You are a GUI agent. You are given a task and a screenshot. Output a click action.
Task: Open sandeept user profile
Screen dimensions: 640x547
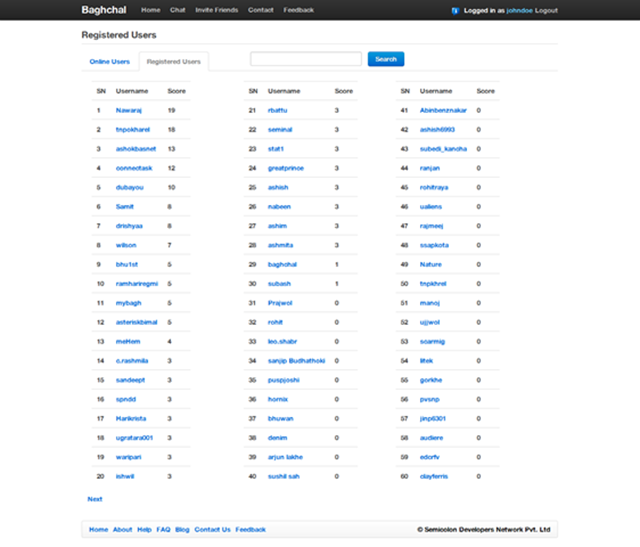[130, 380]
